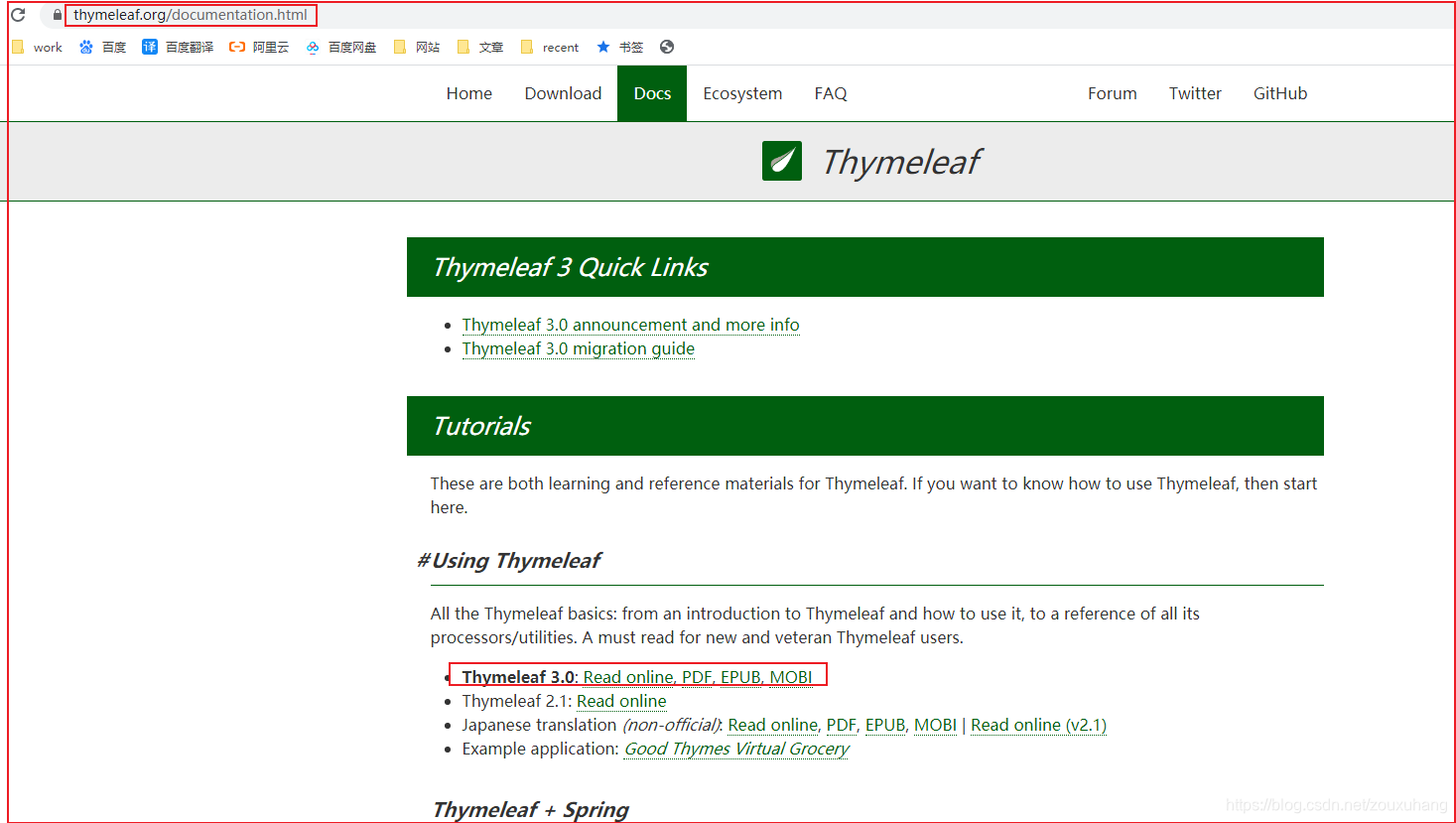Open the Twitter nav link
Image resolution: width=1456 pixels, height=823 pixels.
[x=1195, y=93]
